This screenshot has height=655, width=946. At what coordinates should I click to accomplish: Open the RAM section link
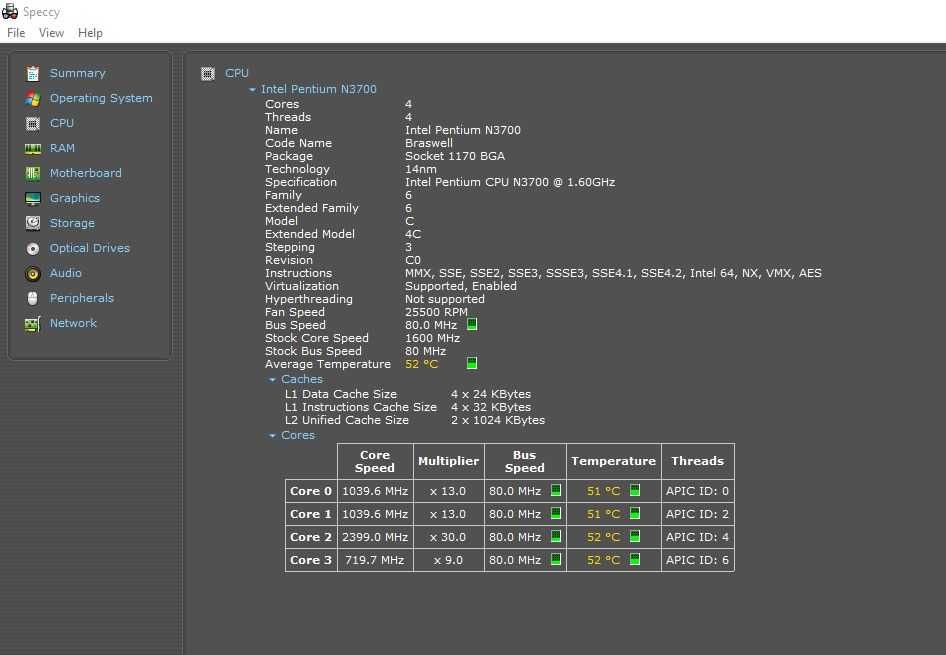coord(62,148)
